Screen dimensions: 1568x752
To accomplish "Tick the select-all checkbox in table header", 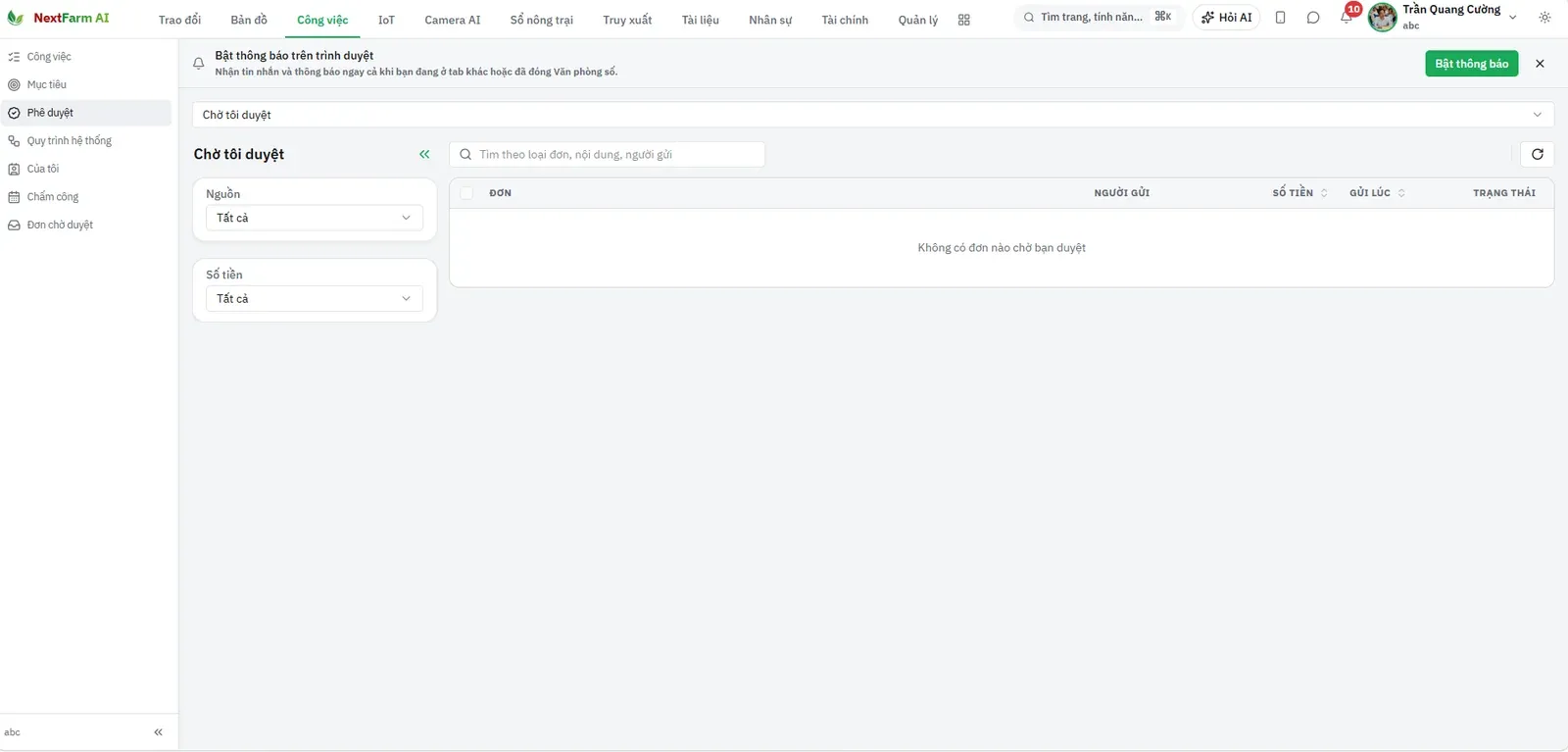I will [466, 193].
